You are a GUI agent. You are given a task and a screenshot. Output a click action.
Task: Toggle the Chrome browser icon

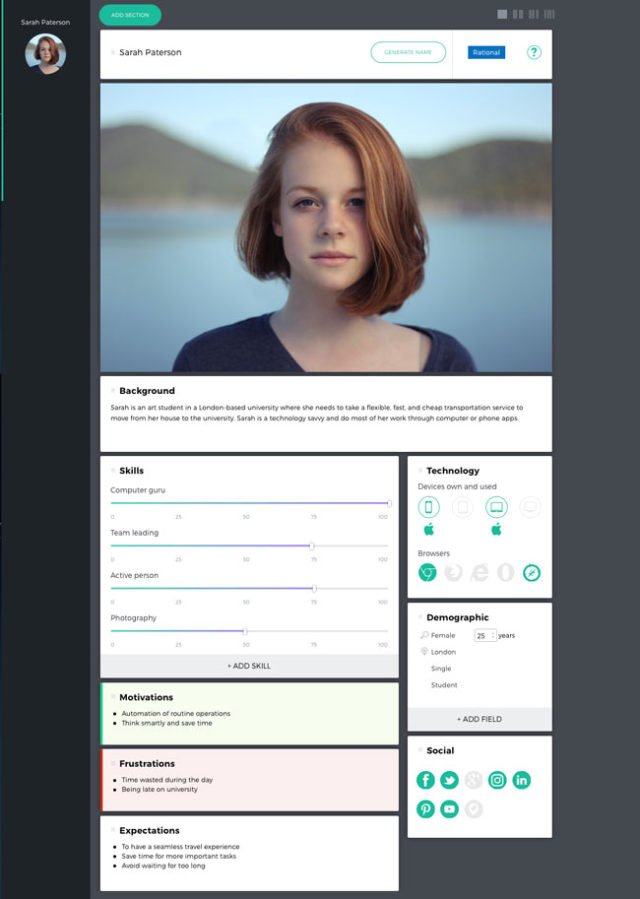tap(427, 572)
